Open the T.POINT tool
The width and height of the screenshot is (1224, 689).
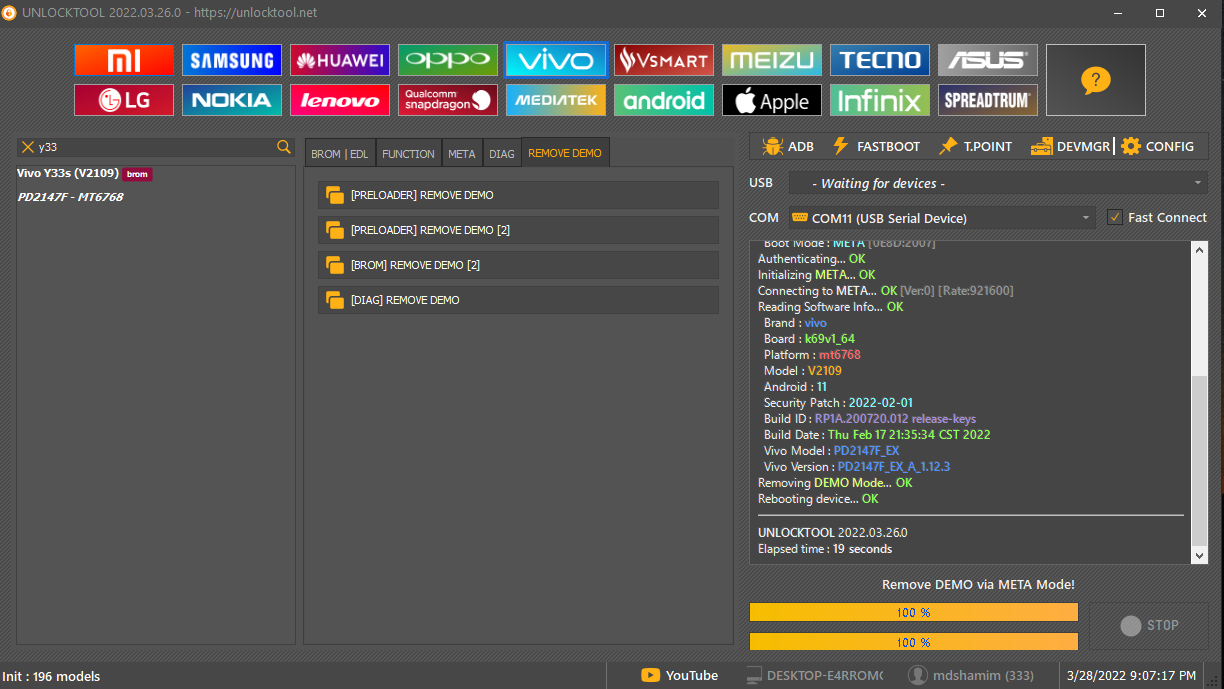[x=975, y=146]
